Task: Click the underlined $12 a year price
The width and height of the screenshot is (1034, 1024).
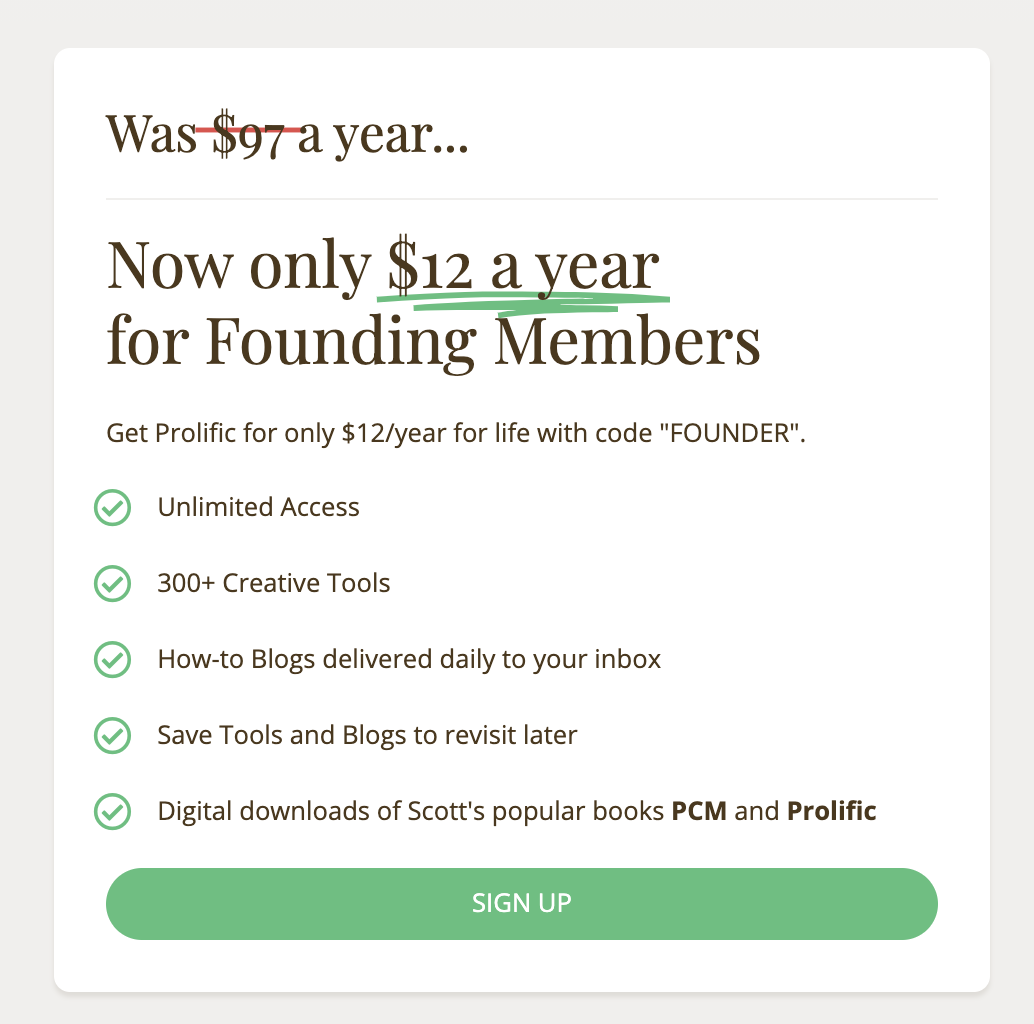Action: point(523,266)
